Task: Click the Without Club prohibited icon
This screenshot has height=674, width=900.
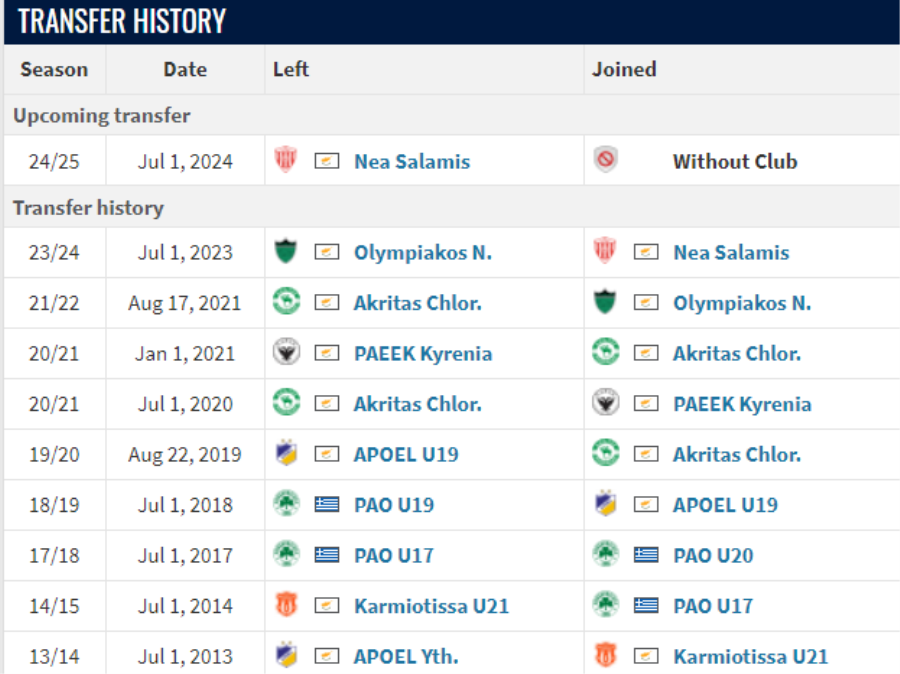Action: coord(605,160)
